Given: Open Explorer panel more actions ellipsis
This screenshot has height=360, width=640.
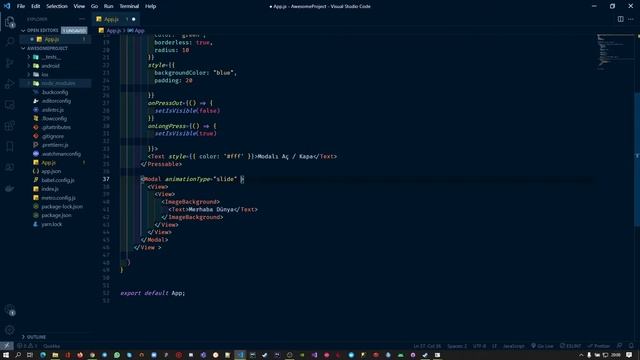Looking at the screenshot, I should coord(82,19).
